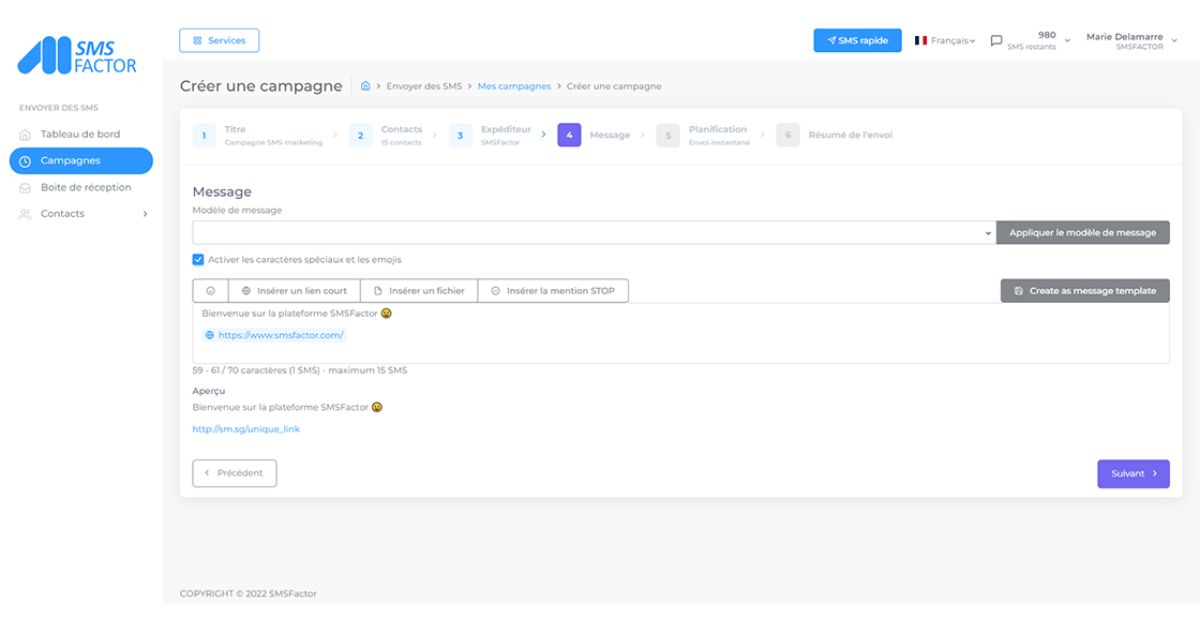The width and height of the screenshot is (1200, 628).
Task: Click the Mes campagnes breadcrumb link
Action: [x=514, y=87]
